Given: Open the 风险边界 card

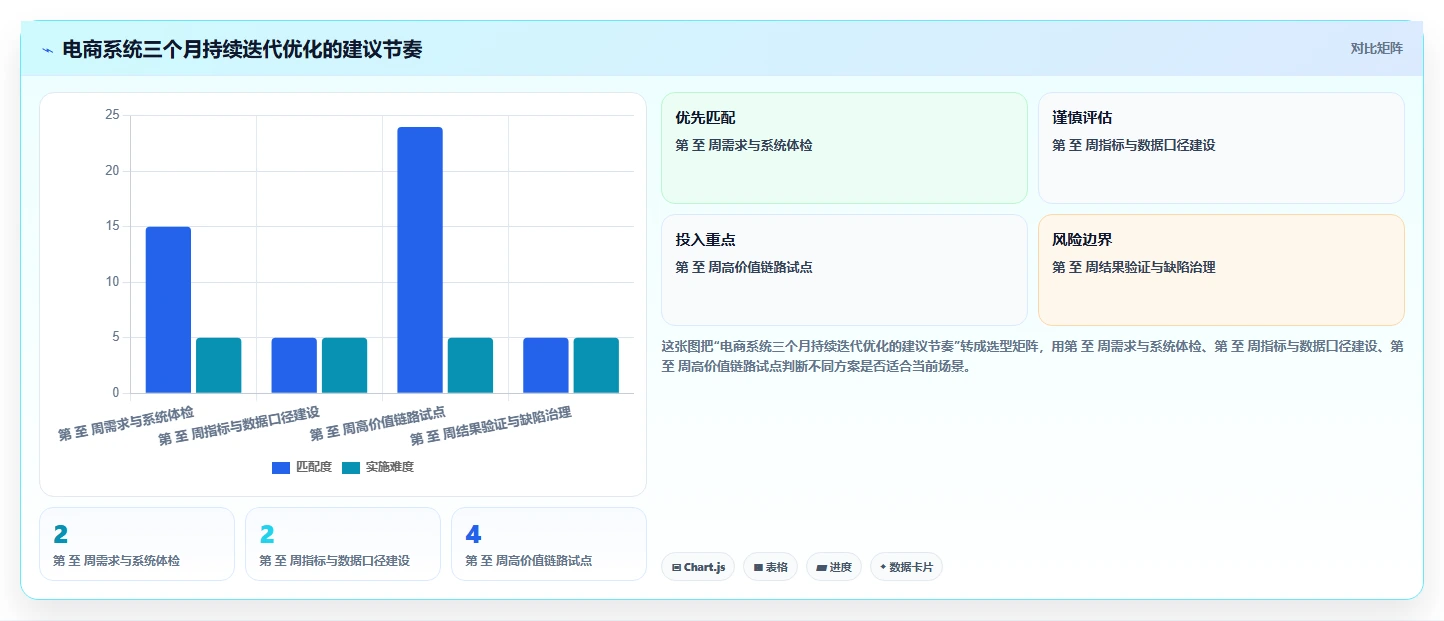Looking at the screenshot, I should tap(1221, 270).
